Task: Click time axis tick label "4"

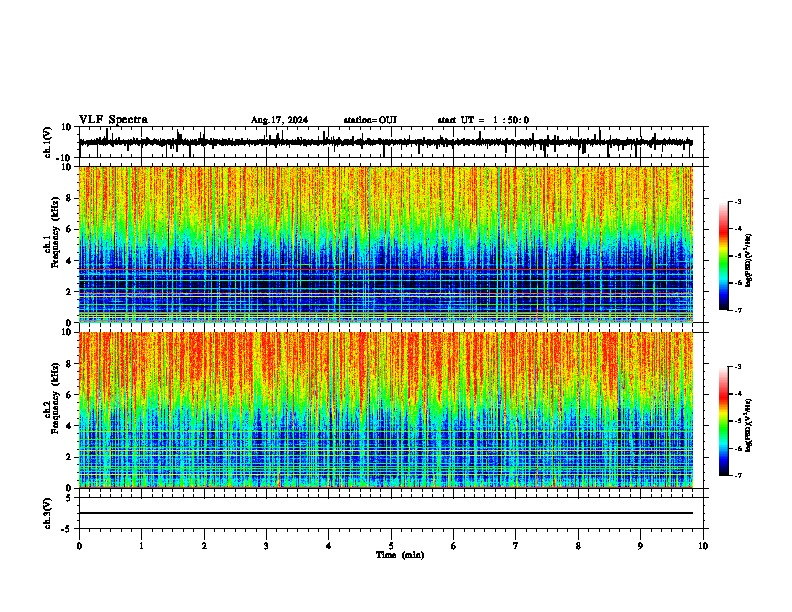Action: [x=329, y=546]
